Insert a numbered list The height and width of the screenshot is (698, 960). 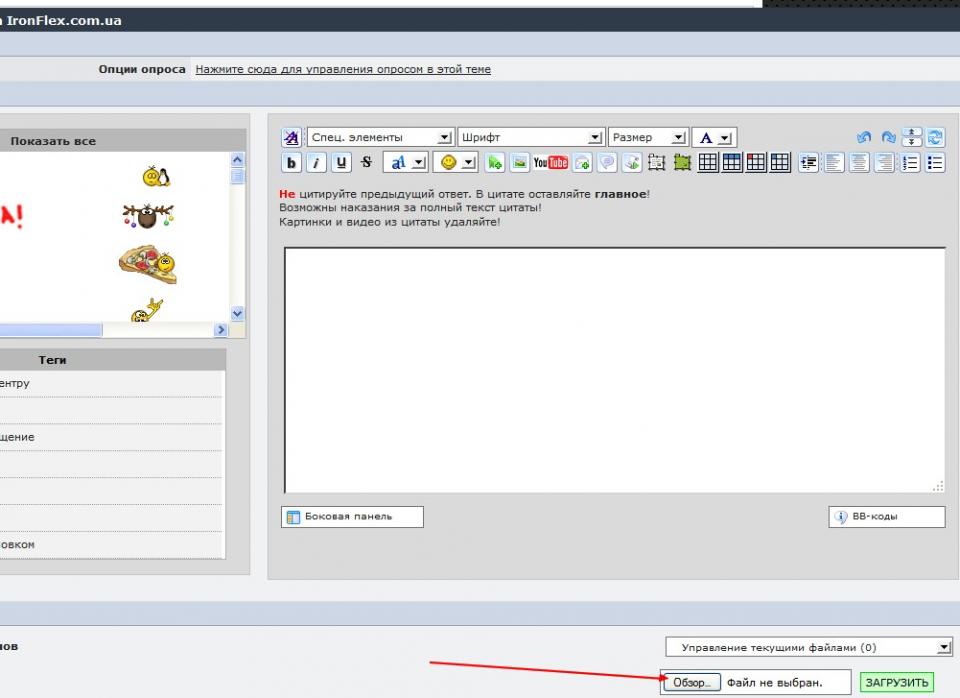(911, 163)
